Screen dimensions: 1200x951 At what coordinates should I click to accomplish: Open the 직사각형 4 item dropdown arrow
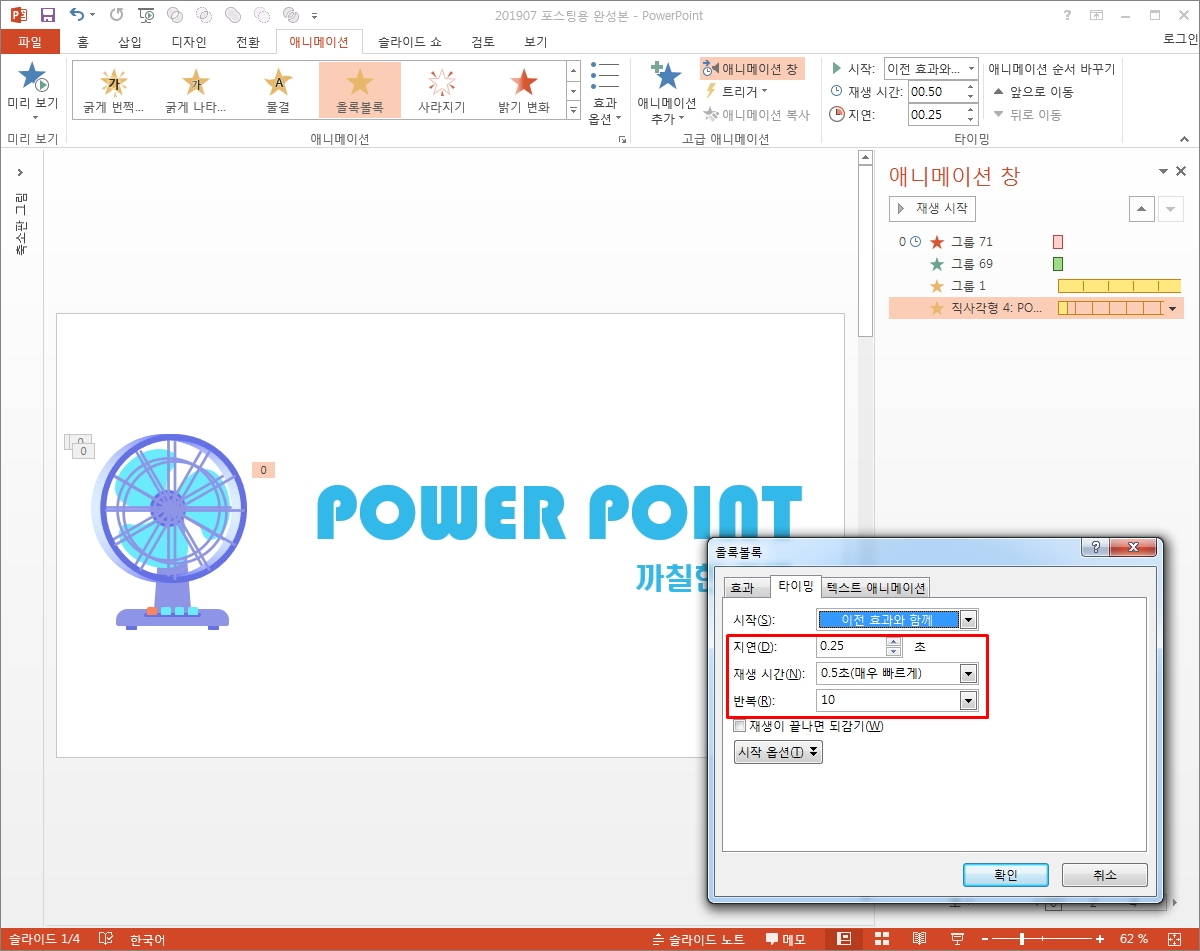[1173, 309]
